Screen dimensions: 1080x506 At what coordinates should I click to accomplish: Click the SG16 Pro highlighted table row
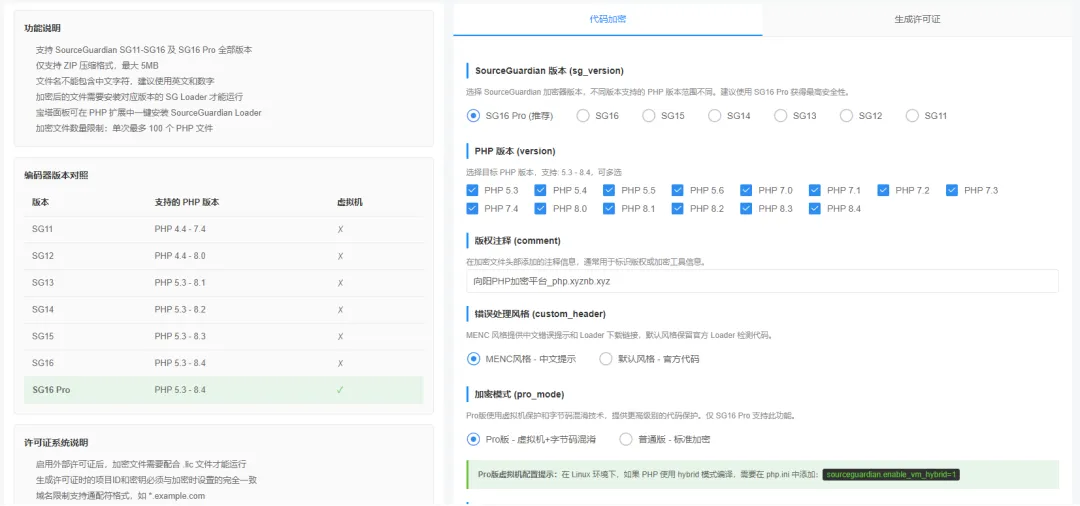(x=224, y=390)
